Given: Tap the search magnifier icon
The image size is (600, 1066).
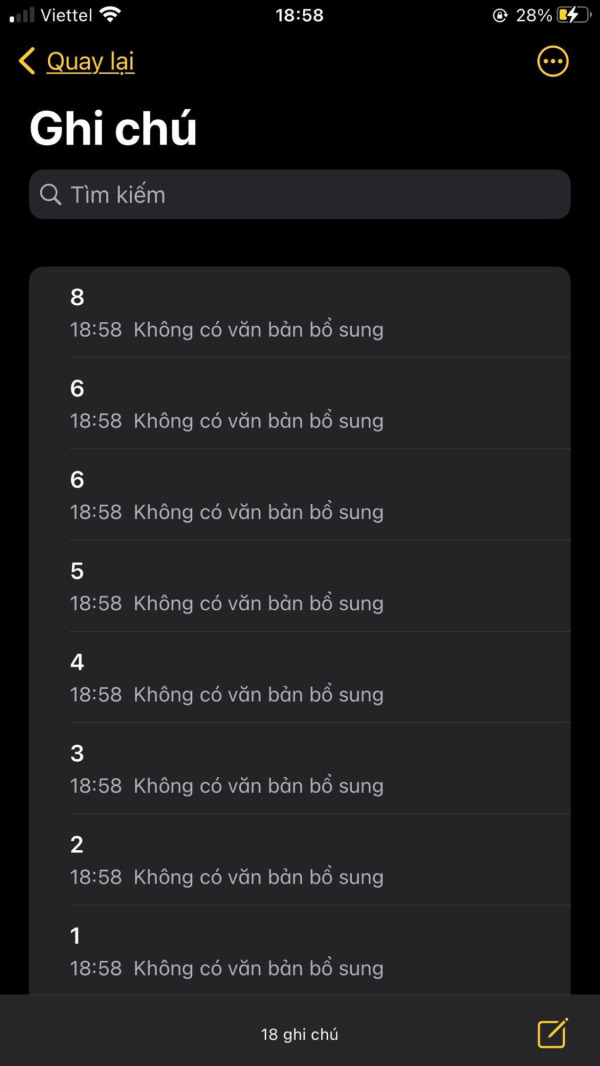Looking at the screenshot, I should coord(50,194).
